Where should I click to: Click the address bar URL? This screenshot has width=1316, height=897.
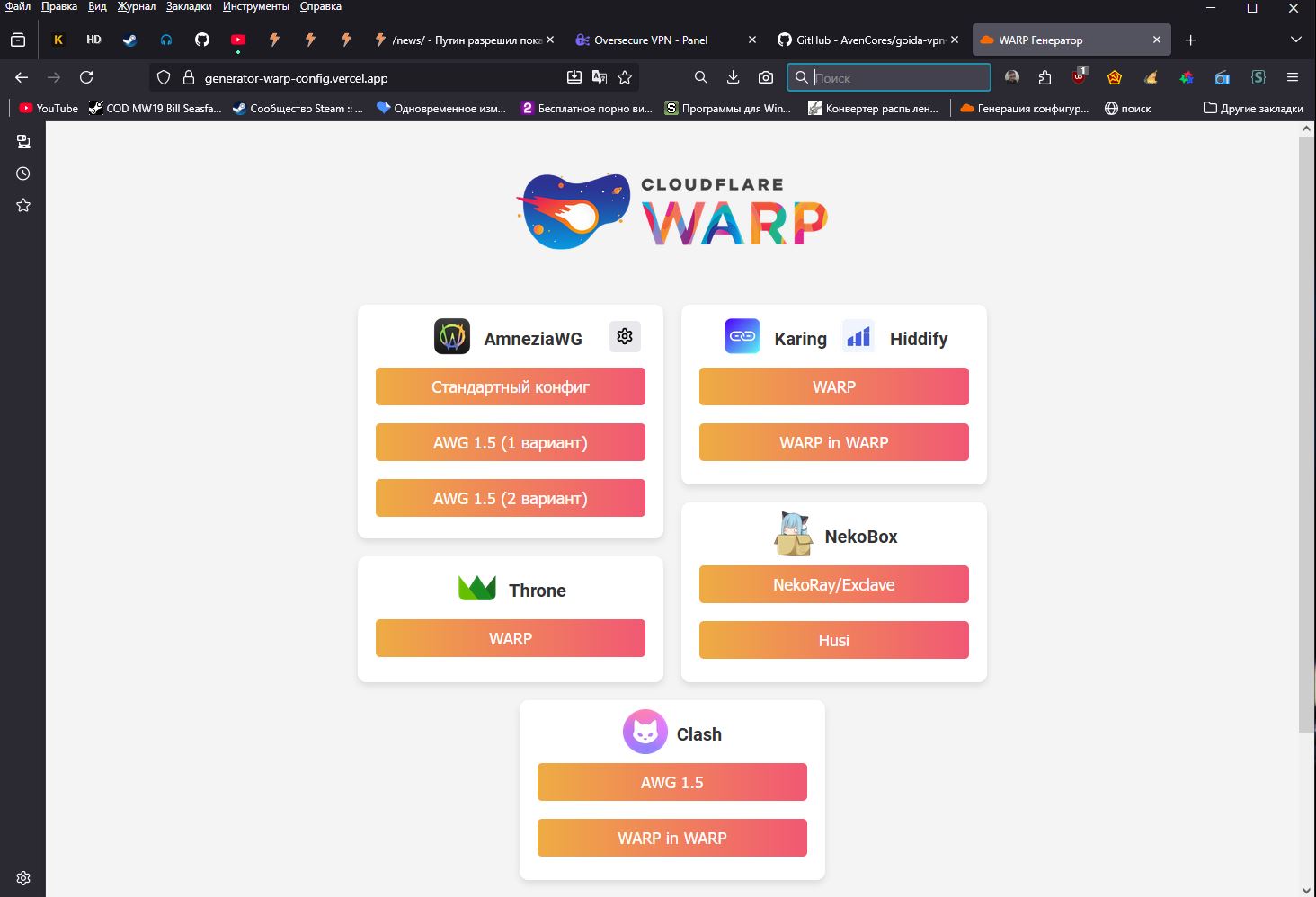coord(297,78)
